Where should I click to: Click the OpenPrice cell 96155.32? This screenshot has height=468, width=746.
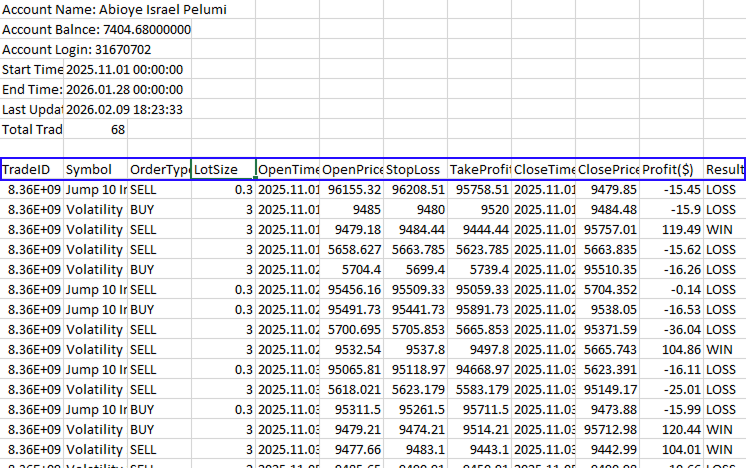coord(351,189)
